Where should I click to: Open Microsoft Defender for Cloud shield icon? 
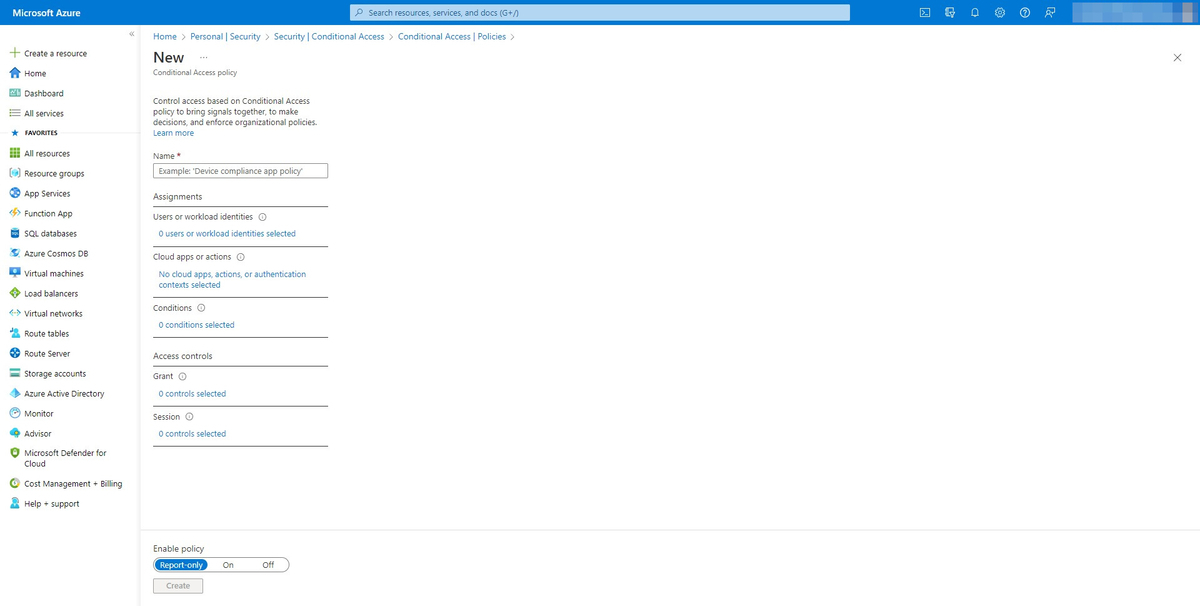point(15,453)
